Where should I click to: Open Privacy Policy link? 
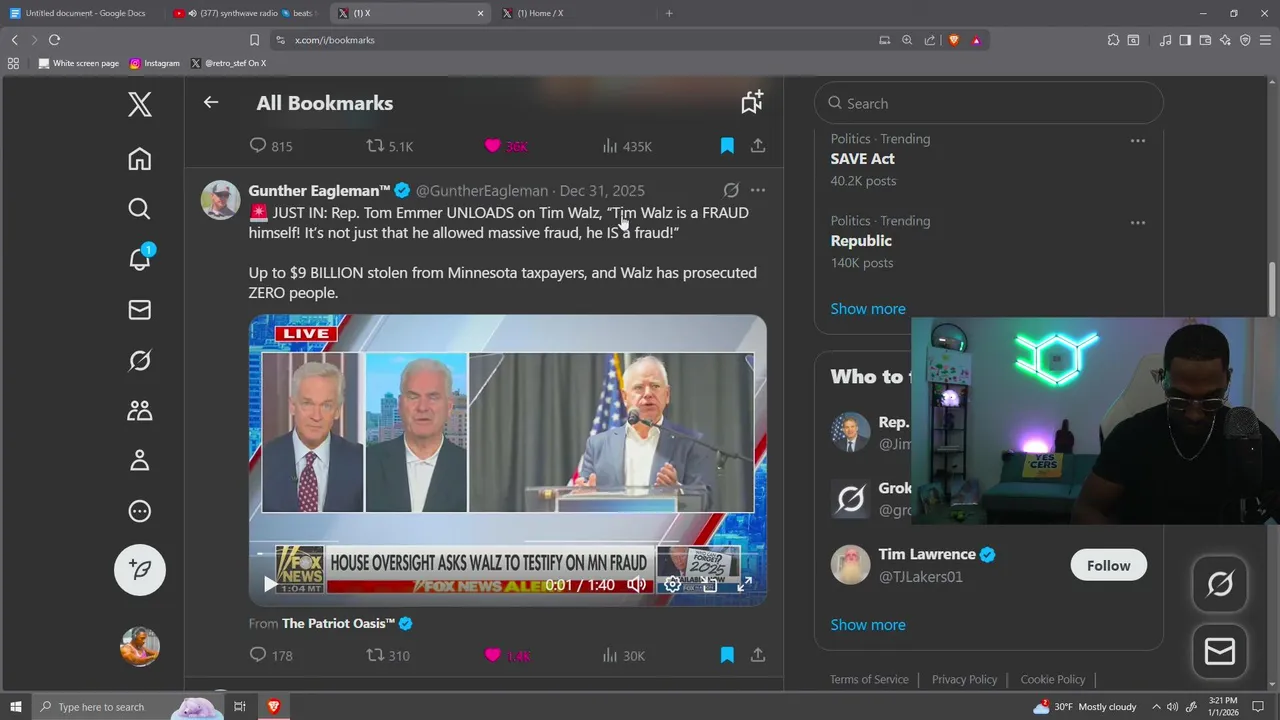[x=965, y=679]
